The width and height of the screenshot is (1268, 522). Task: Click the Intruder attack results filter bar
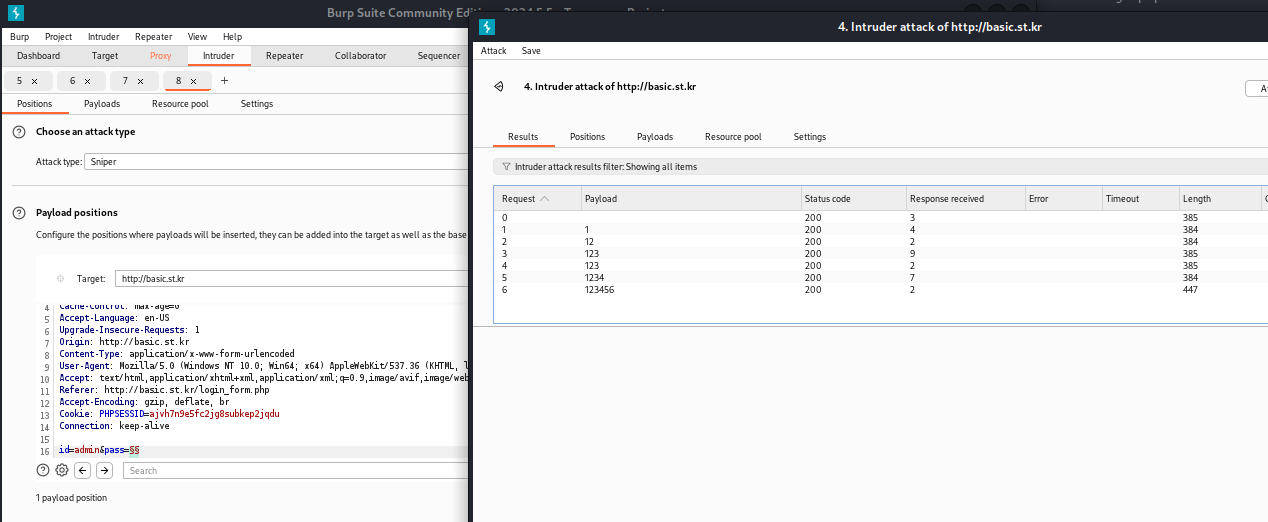880,167
